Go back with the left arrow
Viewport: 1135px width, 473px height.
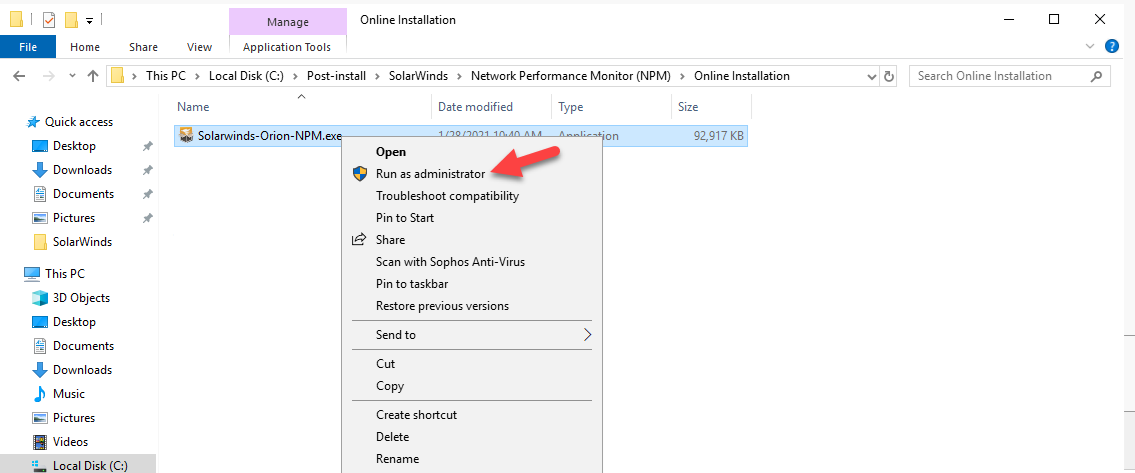20,75
